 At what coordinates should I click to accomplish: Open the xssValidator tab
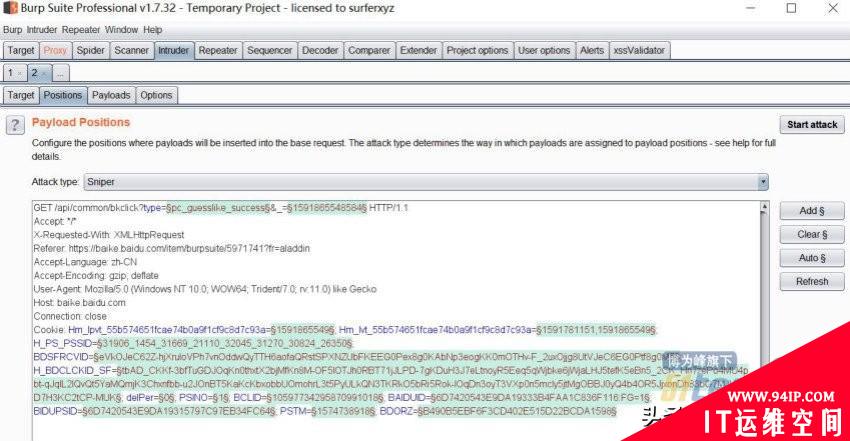click(x=639, y=50)
